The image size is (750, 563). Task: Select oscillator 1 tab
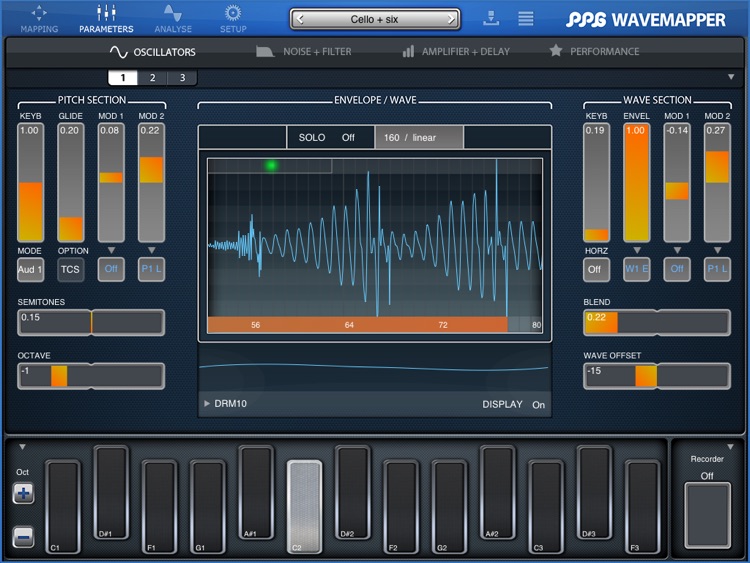click(x=123, y=77)
